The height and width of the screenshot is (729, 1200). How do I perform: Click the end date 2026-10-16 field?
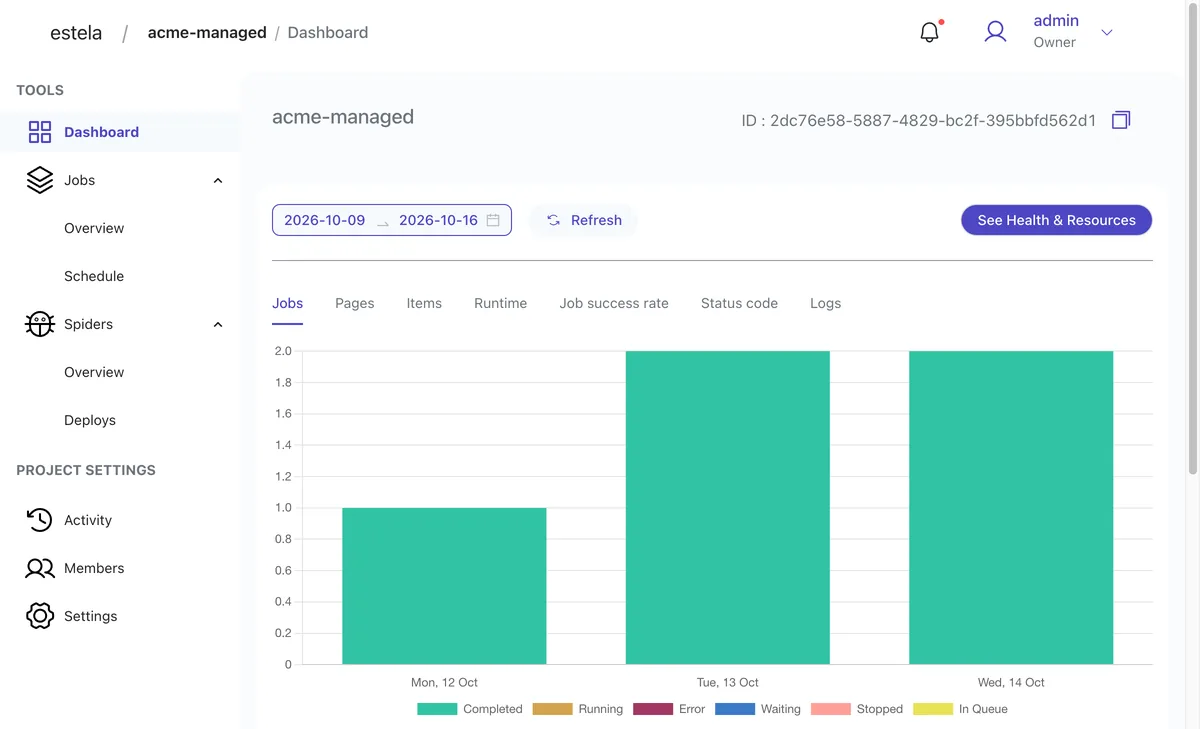[x=438, y=220]
